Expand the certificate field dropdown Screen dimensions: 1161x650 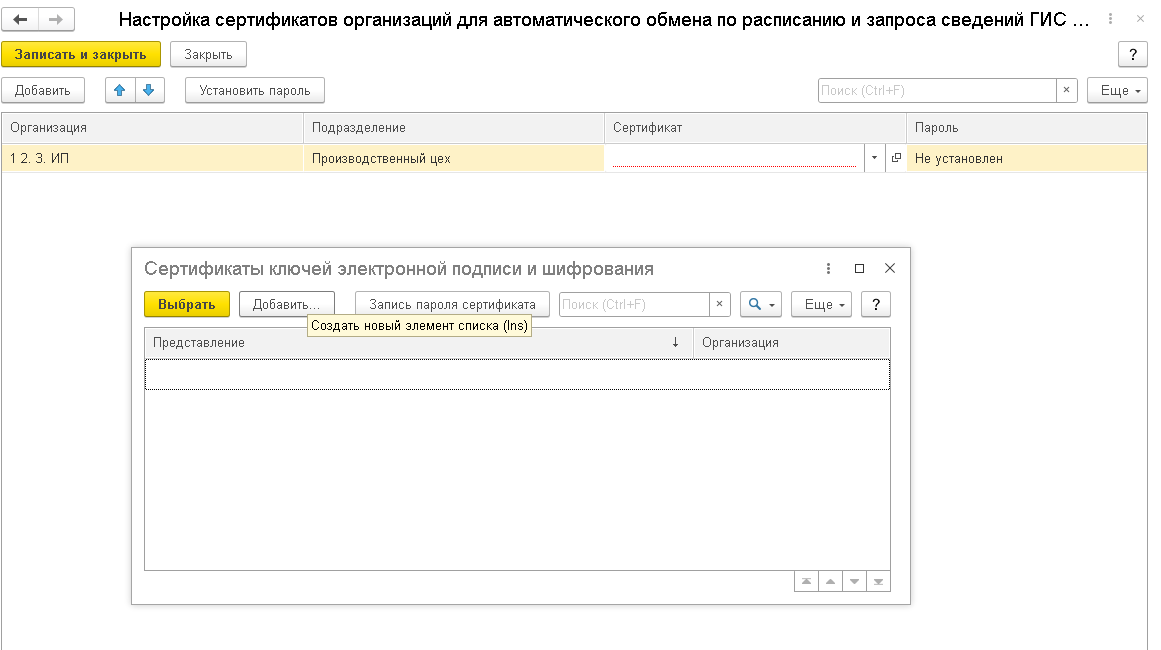(x=873, y=158)
